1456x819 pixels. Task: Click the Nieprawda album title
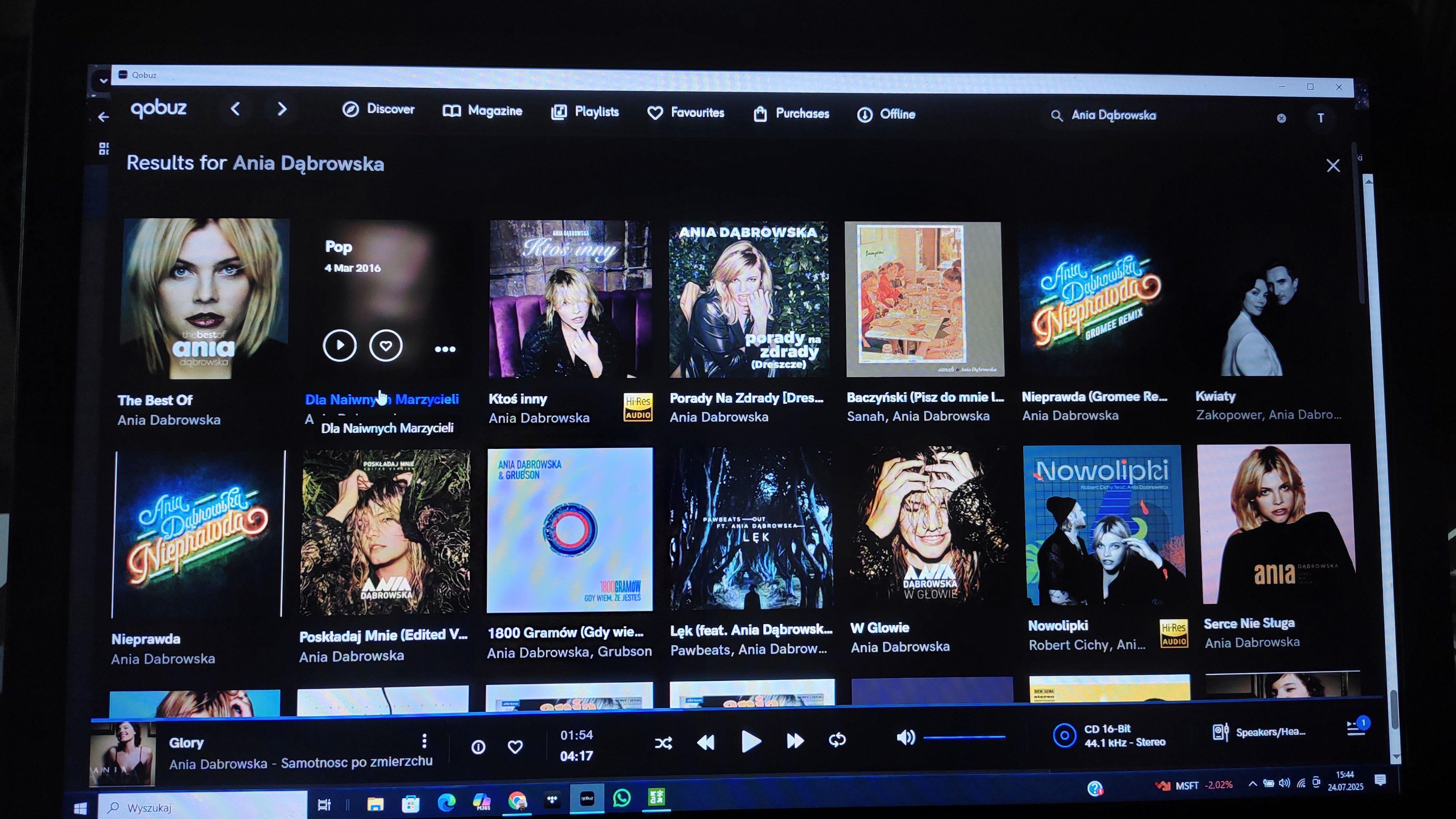point(146,639)
